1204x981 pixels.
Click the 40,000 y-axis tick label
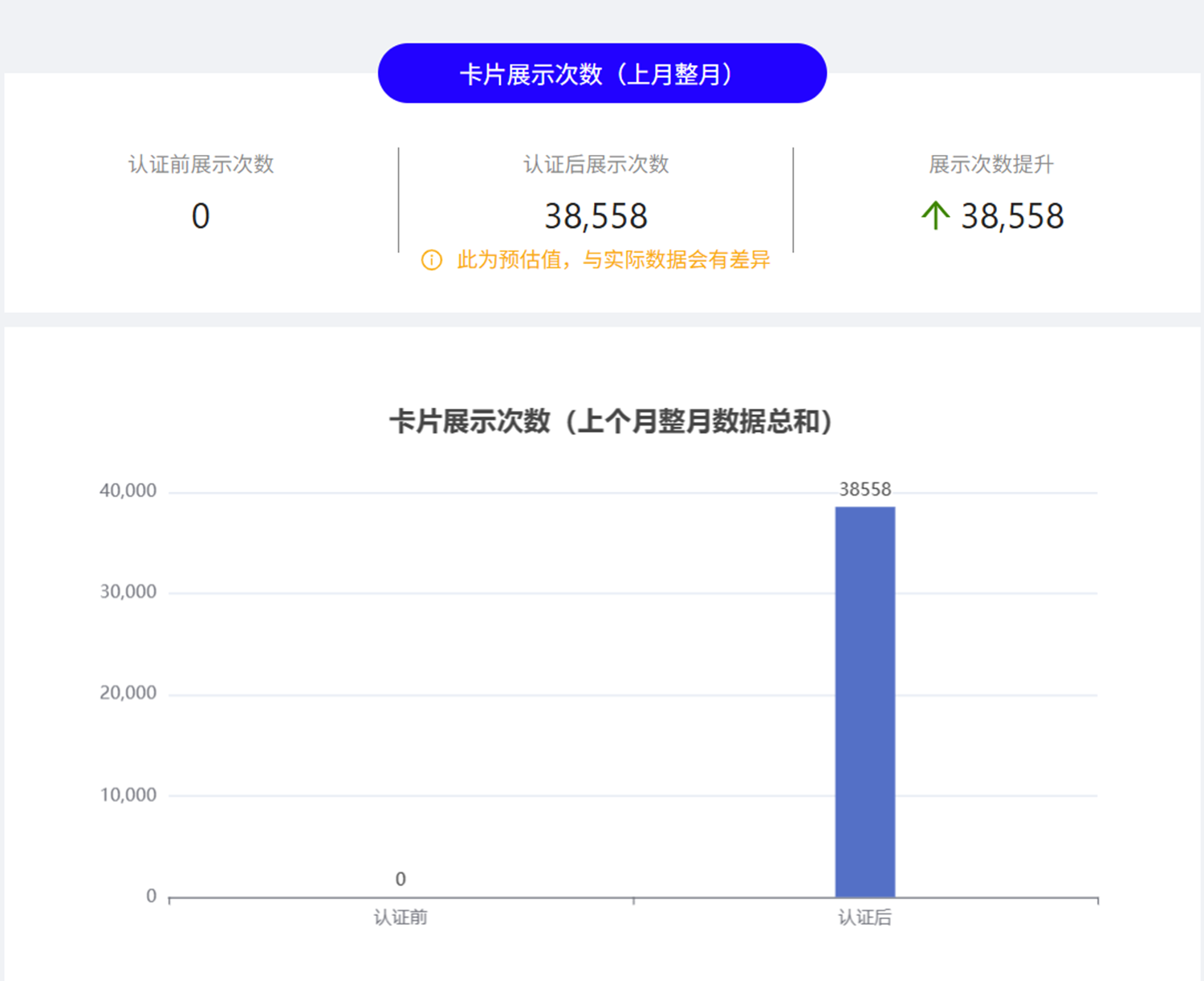(128, 491)
